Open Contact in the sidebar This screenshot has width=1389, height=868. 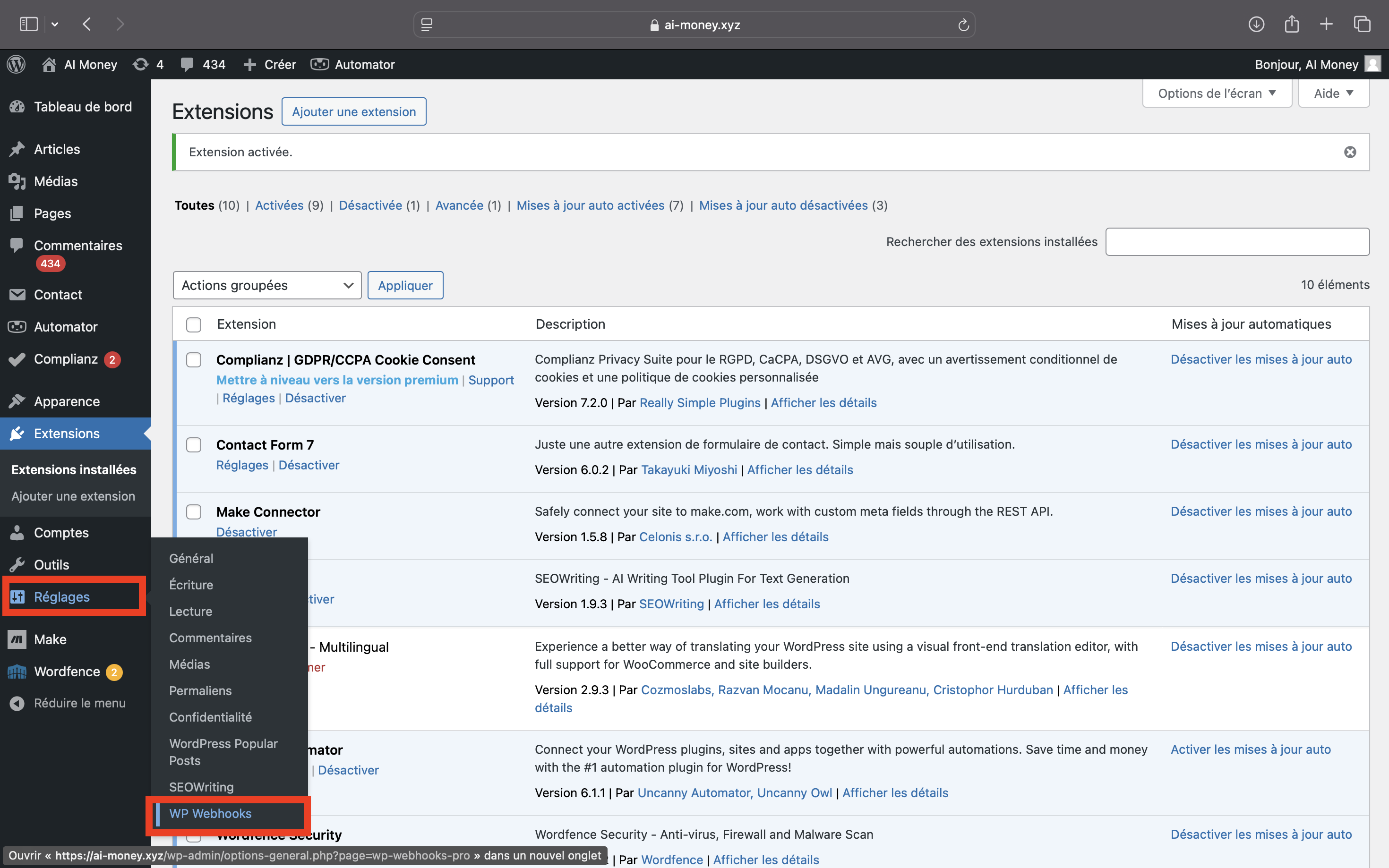click(x=75, y=295)
